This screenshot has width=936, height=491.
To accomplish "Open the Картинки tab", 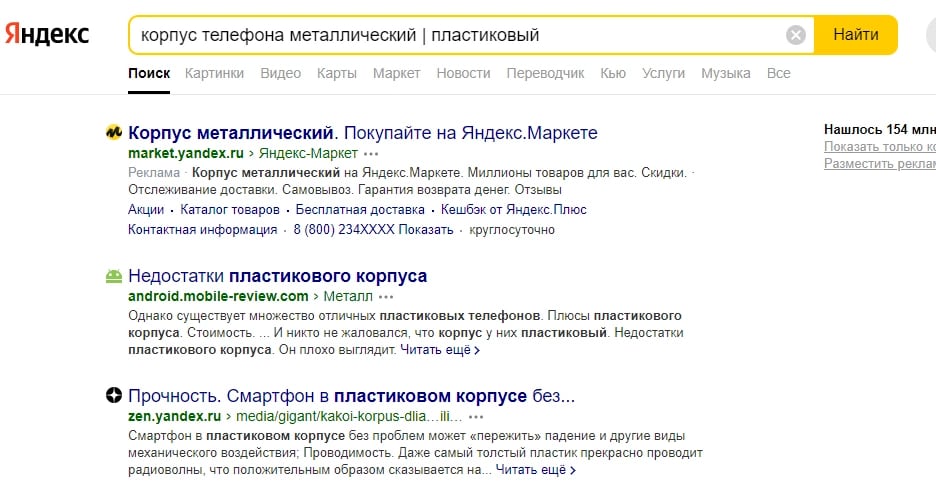I will (x=214, y=73).
